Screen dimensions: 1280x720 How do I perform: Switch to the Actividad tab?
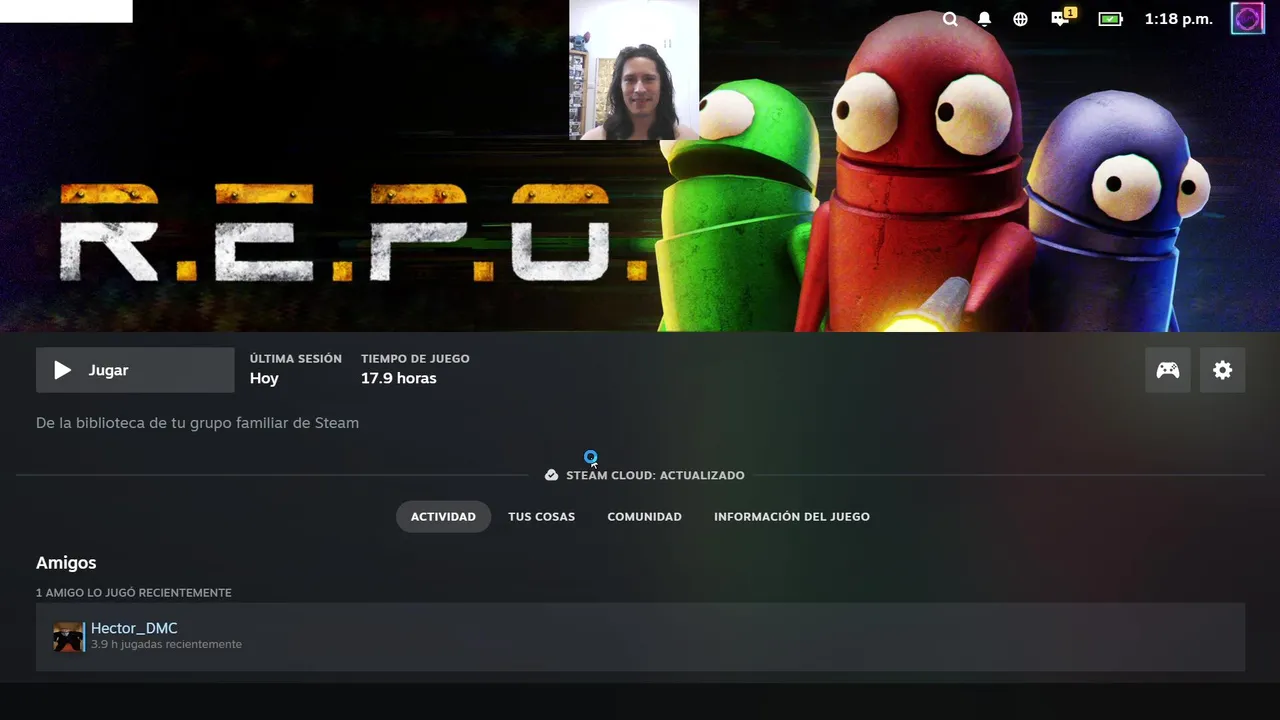coord(443,517)
